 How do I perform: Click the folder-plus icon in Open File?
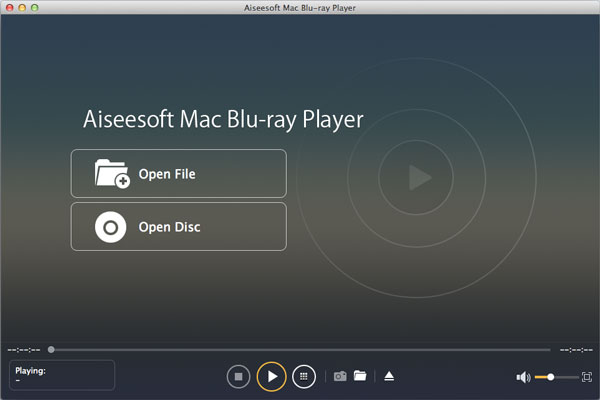[111, 174]
